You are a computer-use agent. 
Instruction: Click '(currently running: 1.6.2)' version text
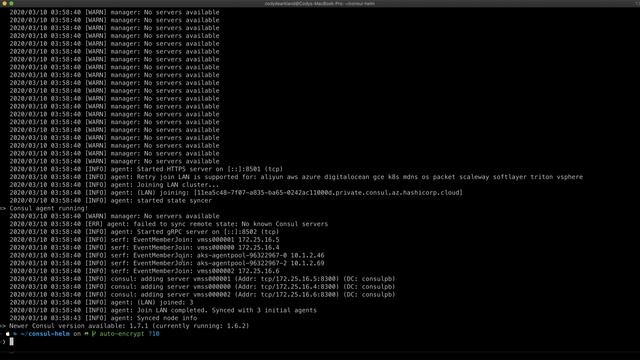(x=201, y=326)
